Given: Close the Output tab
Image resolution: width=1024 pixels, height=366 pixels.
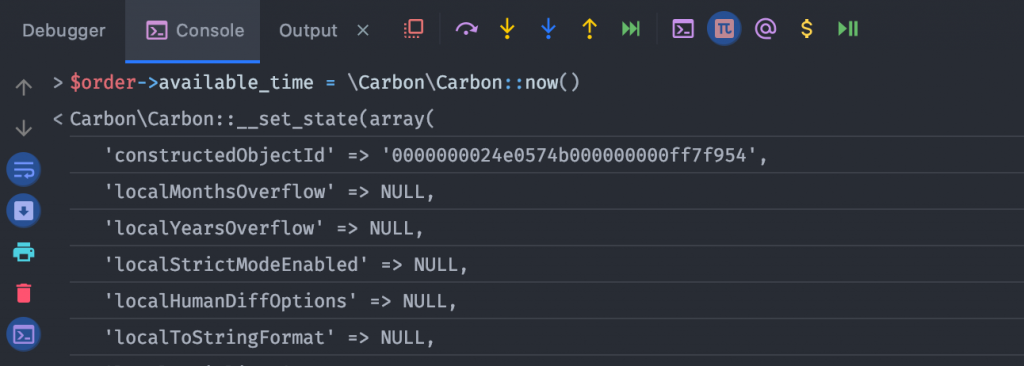Looking at the screenshot, I should tap(363, 30).
